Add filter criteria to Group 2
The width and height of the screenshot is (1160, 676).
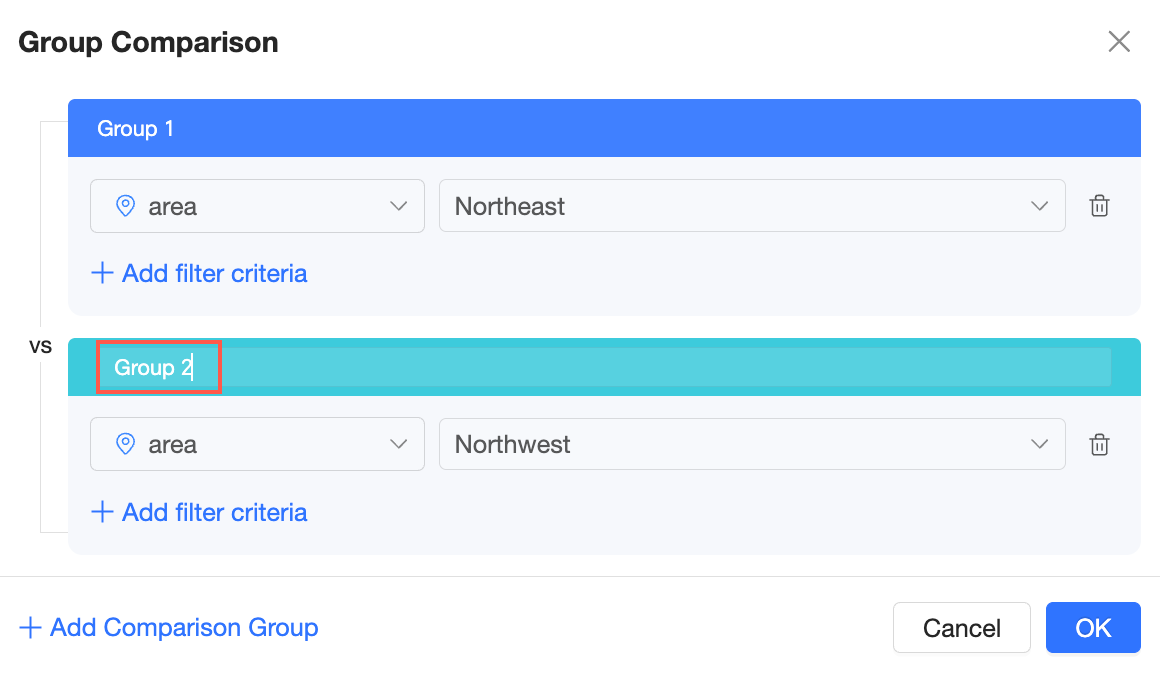click(199, 512)
